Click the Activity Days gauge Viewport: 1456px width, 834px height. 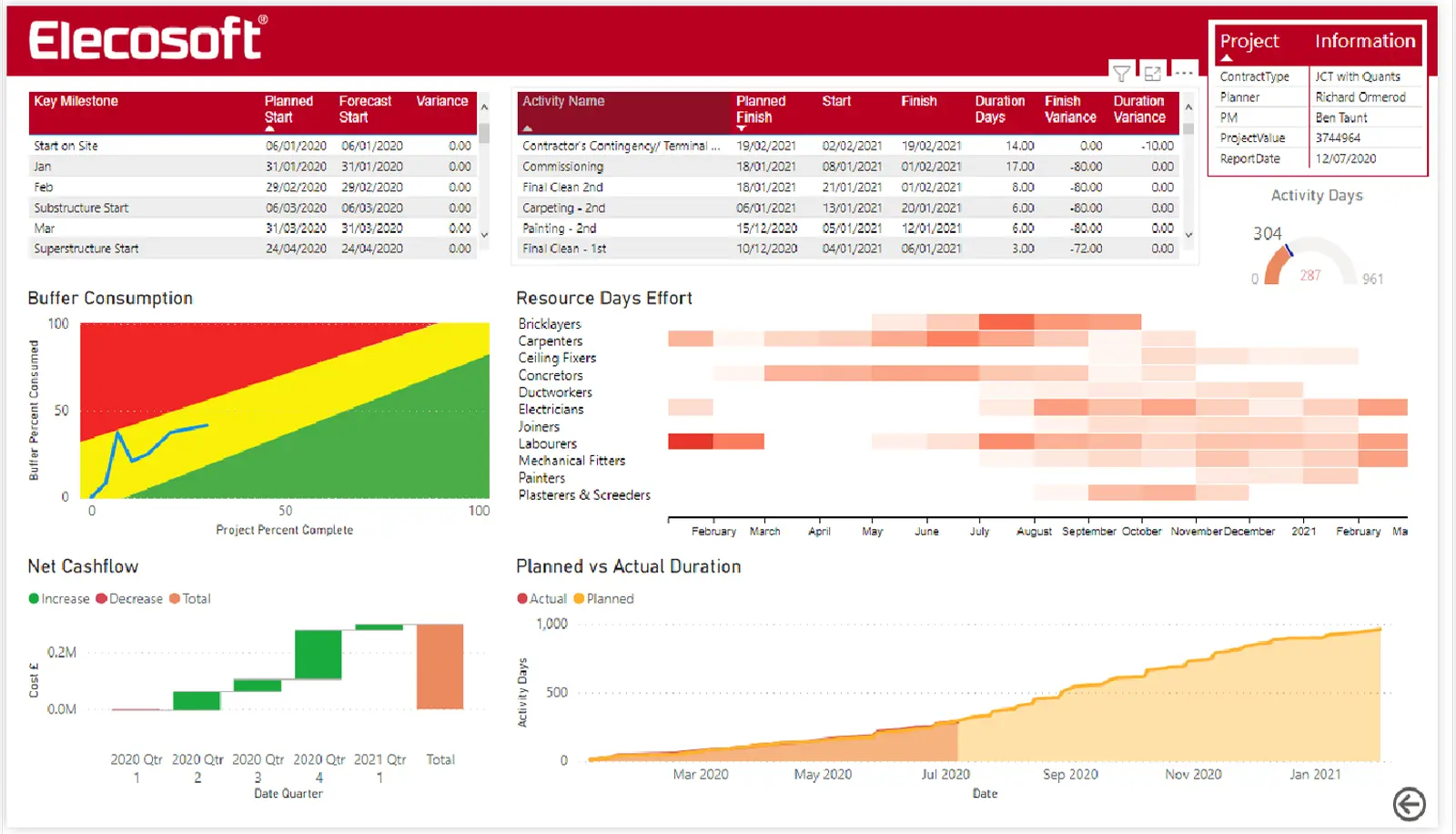1310,255
